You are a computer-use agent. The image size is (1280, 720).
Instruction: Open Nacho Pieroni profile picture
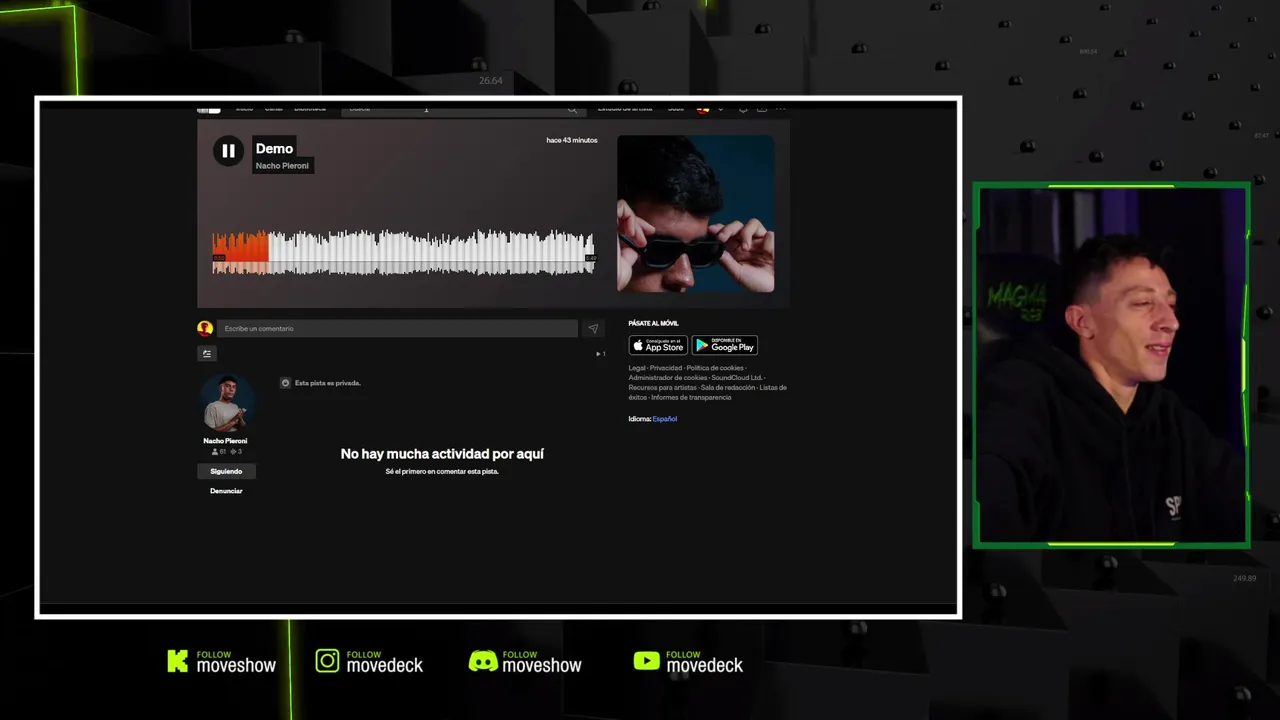(x=225, y=403)
